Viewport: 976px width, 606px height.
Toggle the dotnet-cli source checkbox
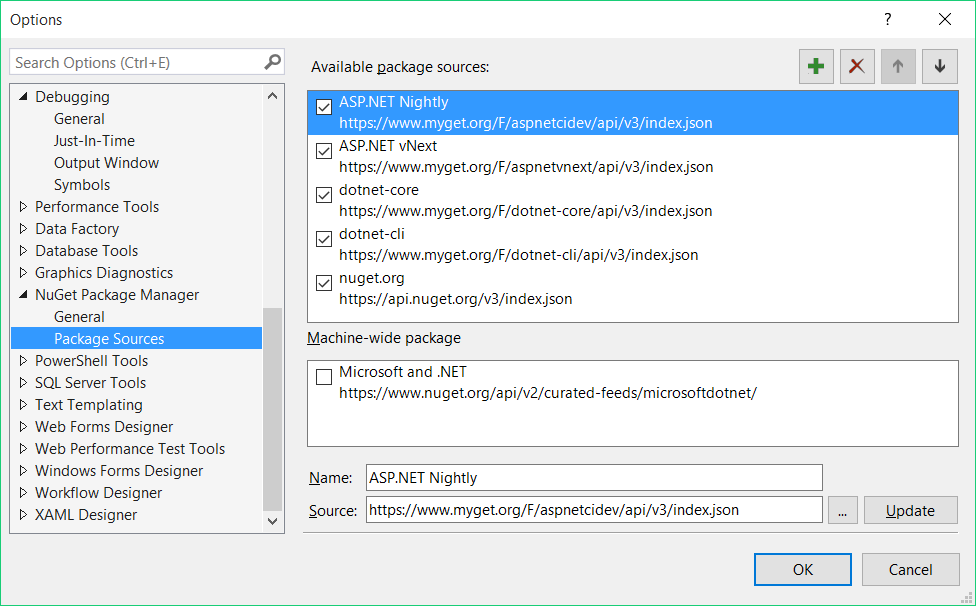pos(324,239)
